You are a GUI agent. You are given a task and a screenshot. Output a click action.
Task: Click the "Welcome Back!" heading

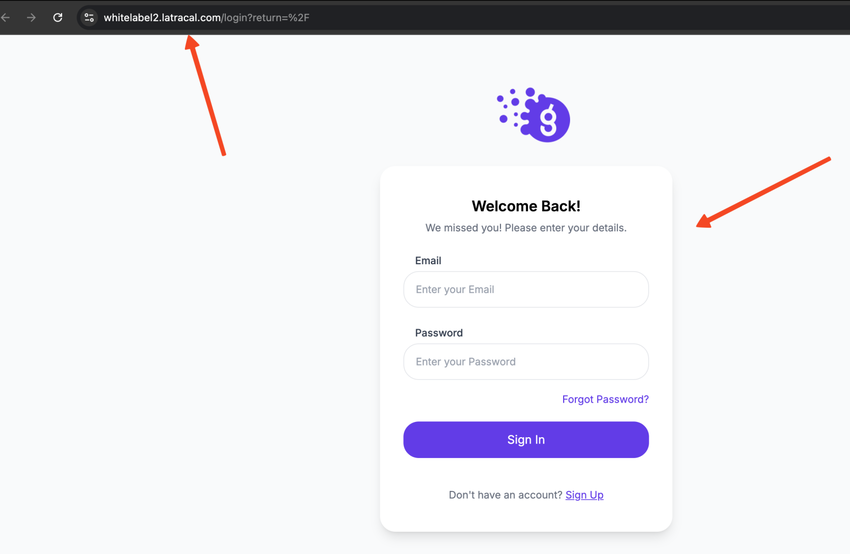pos(526,206)
